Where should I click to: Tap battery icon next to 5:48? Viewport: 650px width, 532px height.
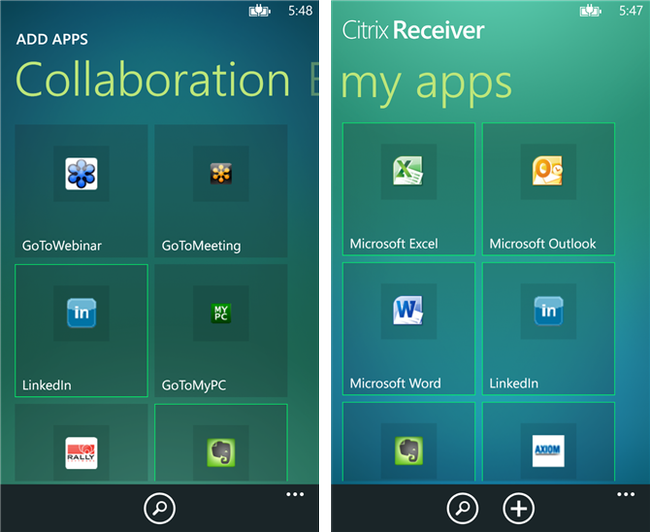click(260, 11)
